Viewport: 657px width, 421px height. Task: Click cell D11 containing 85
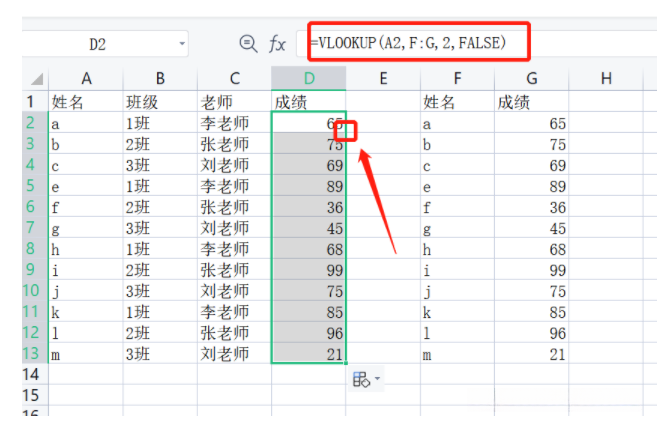point(309,311)
